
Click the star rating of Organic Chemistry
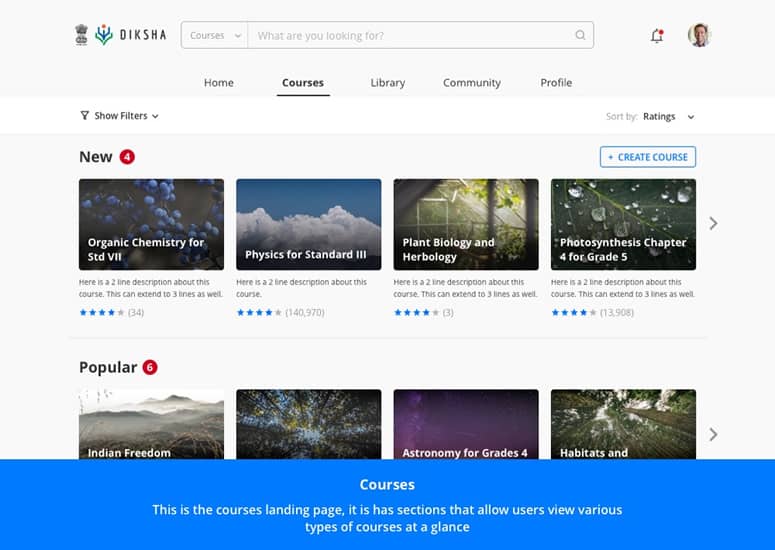click(102, 313)
